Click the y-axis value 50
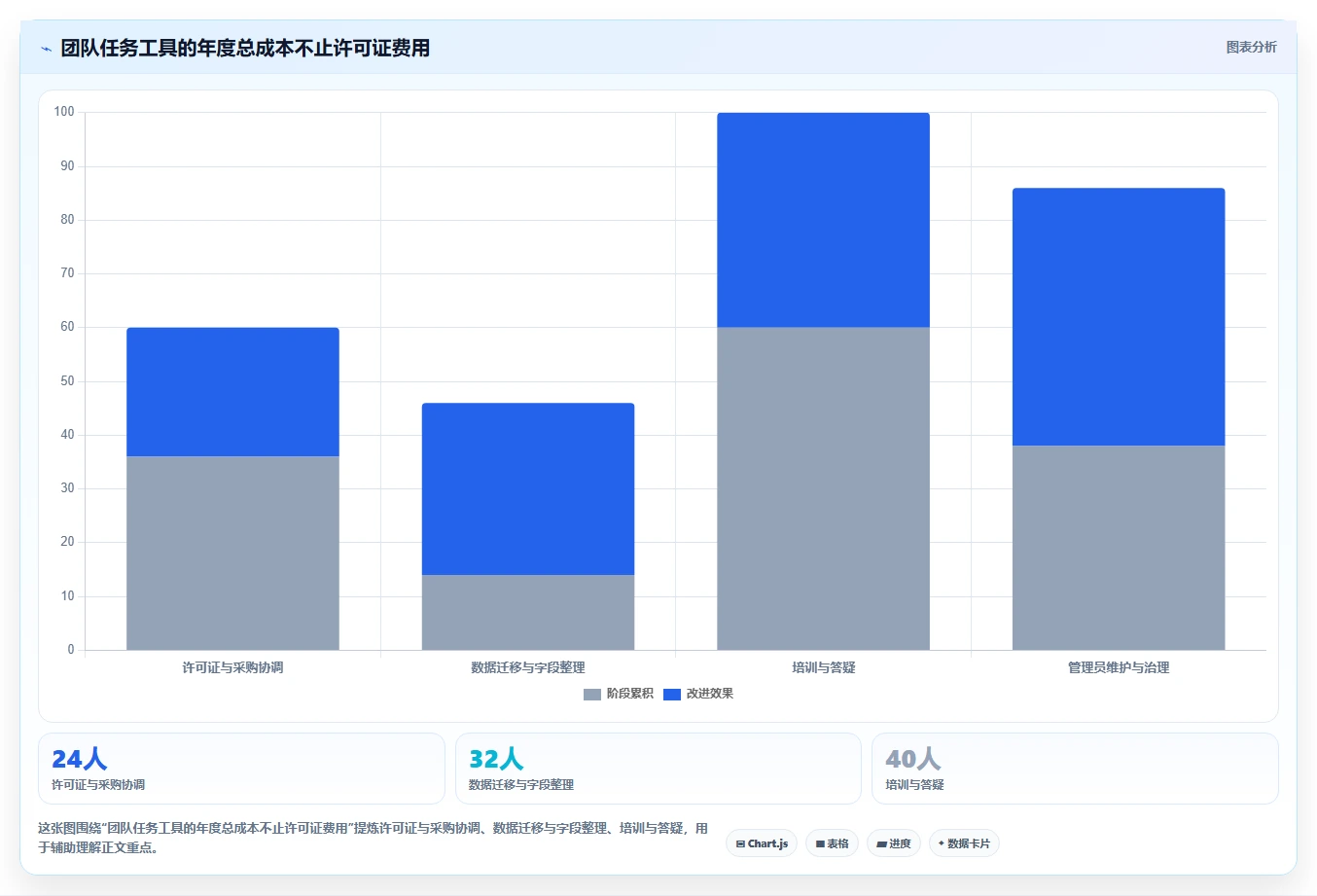This screenshot has height=896, width=1317. (67, 381)
